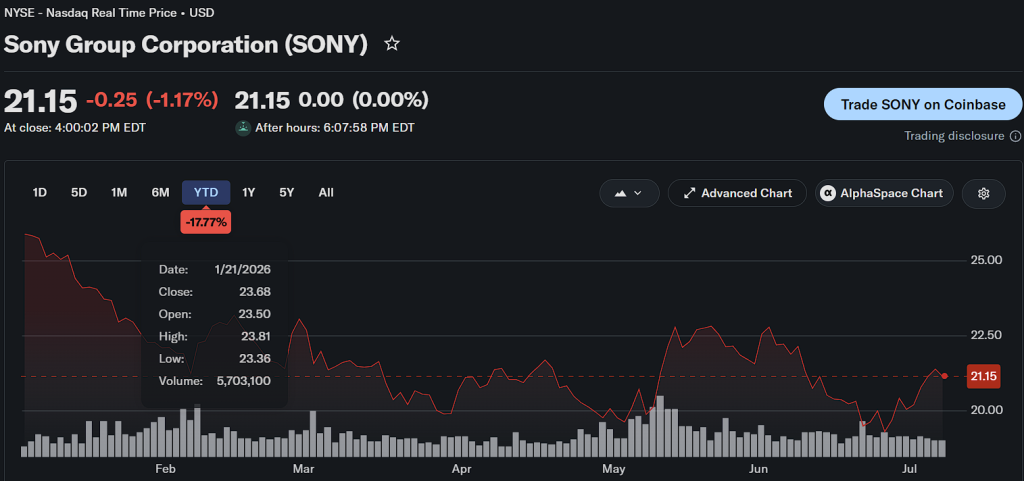Viewport: 1024px width, 481px height.
Task: Click the Trading disclosure info icon
Action: (x=1015, y=136)
